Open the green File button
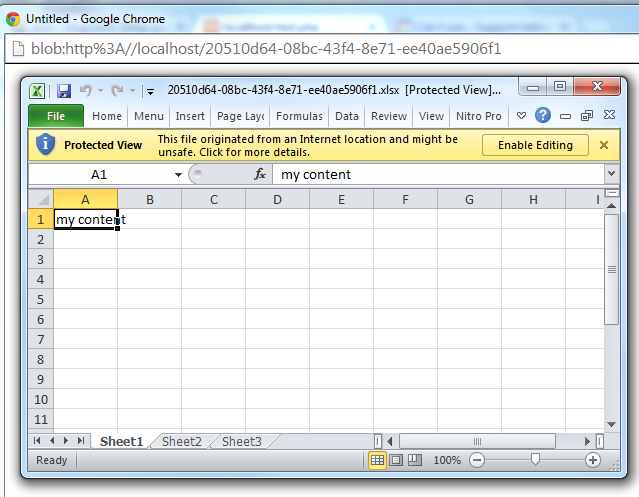639x497 pixels. tap(56, 116)
